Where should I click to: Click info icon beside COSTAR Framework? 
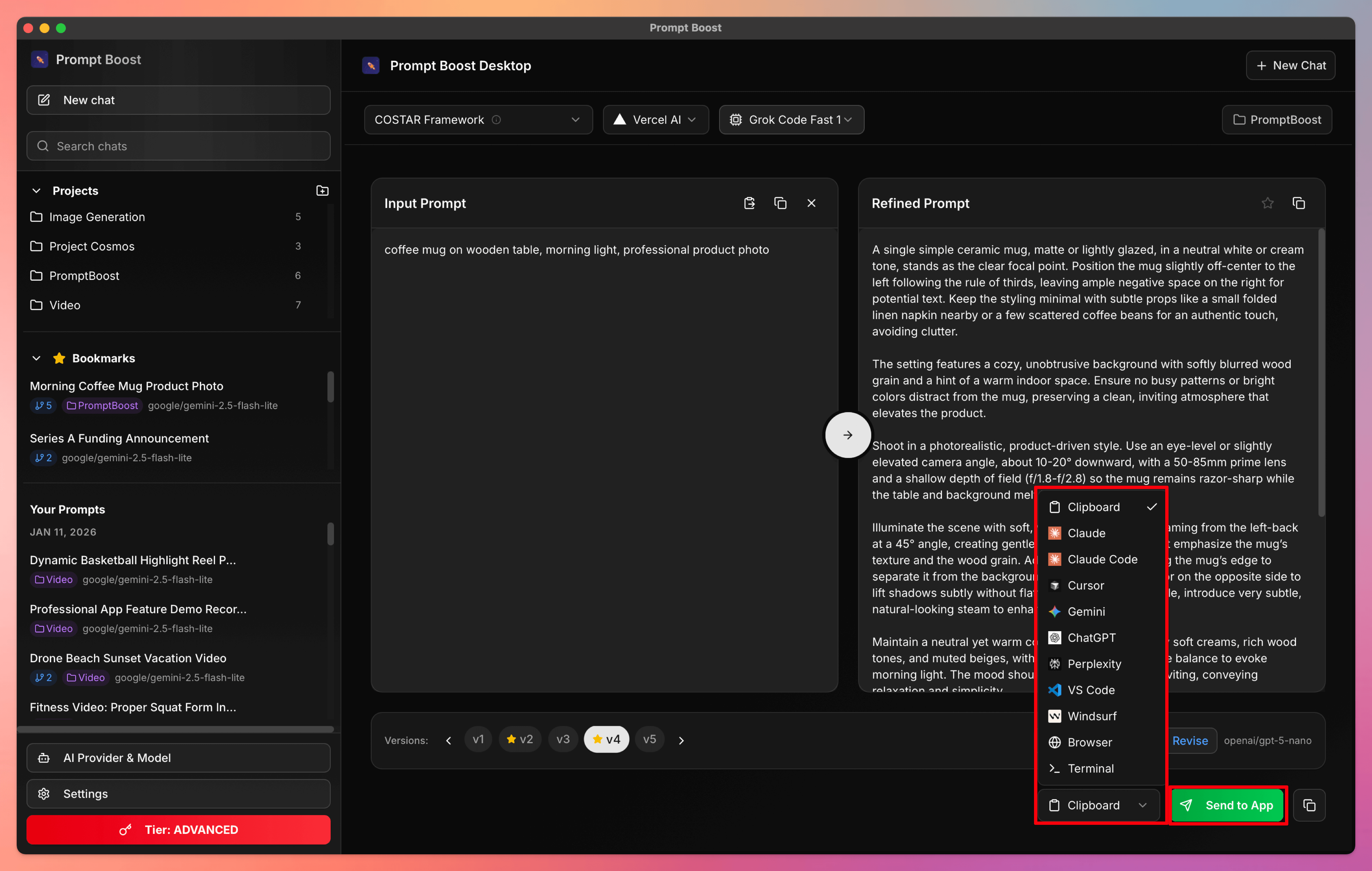(x=496, y=120)
